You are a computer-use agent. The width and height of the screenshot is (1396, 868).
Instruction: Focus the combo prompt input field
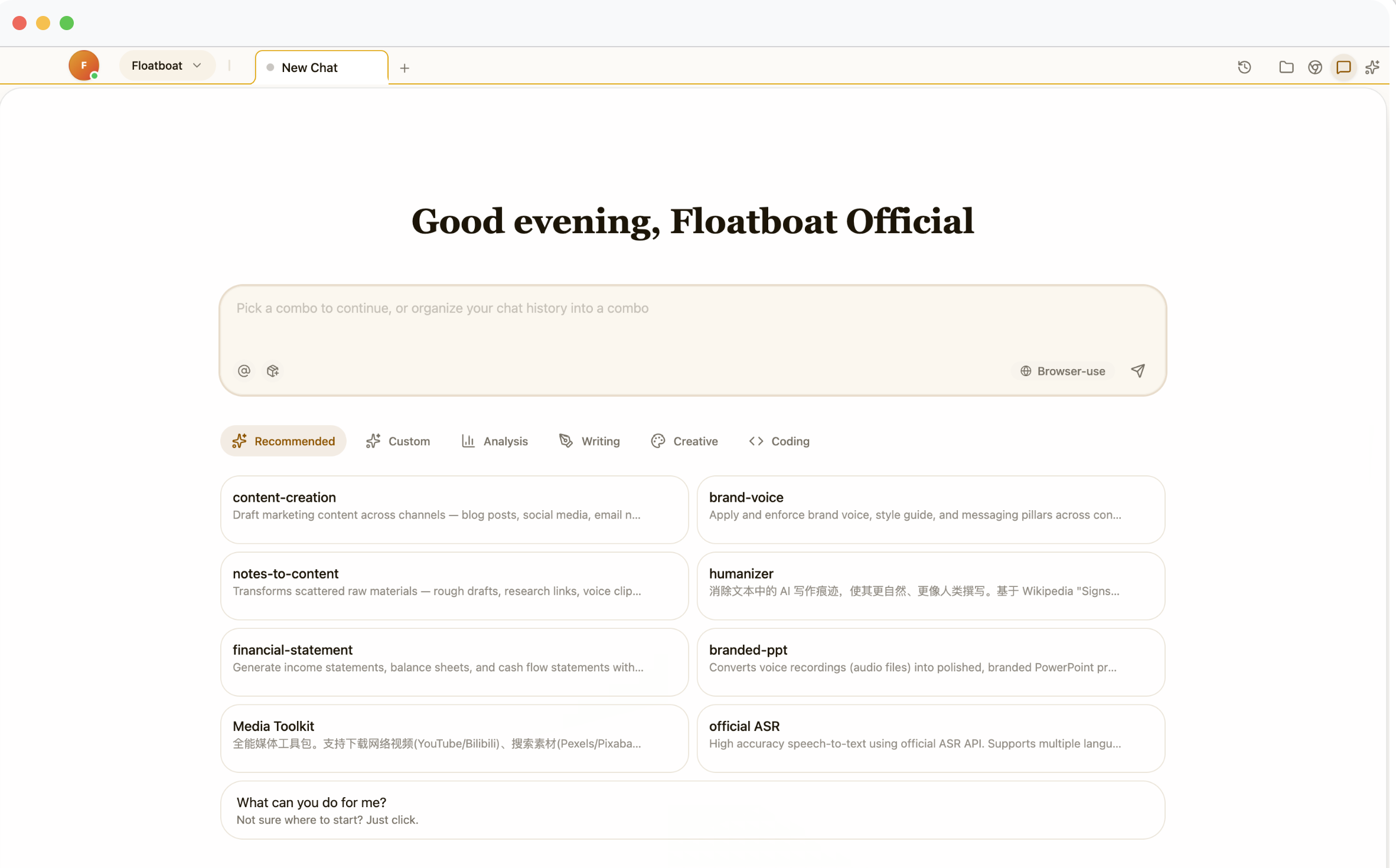(x=692, y=322)
